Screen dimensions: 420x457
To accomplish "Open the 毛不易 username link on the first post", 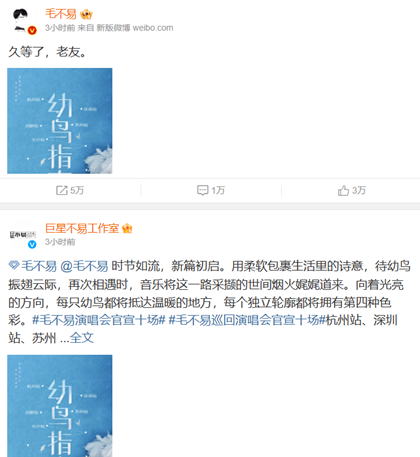I will click(x=61, y=14).
